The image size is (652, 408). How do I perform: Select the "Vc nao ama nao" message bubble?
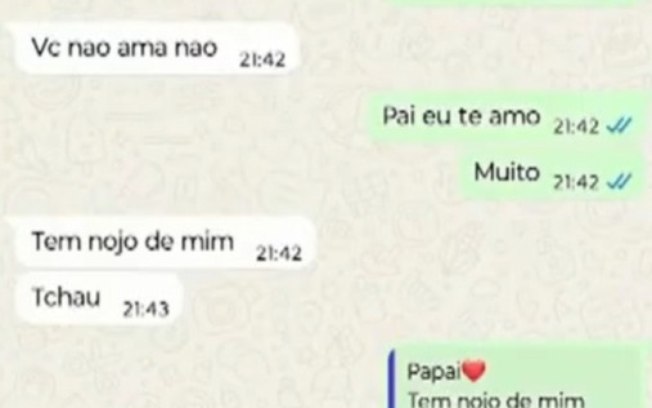coord(156,49)
